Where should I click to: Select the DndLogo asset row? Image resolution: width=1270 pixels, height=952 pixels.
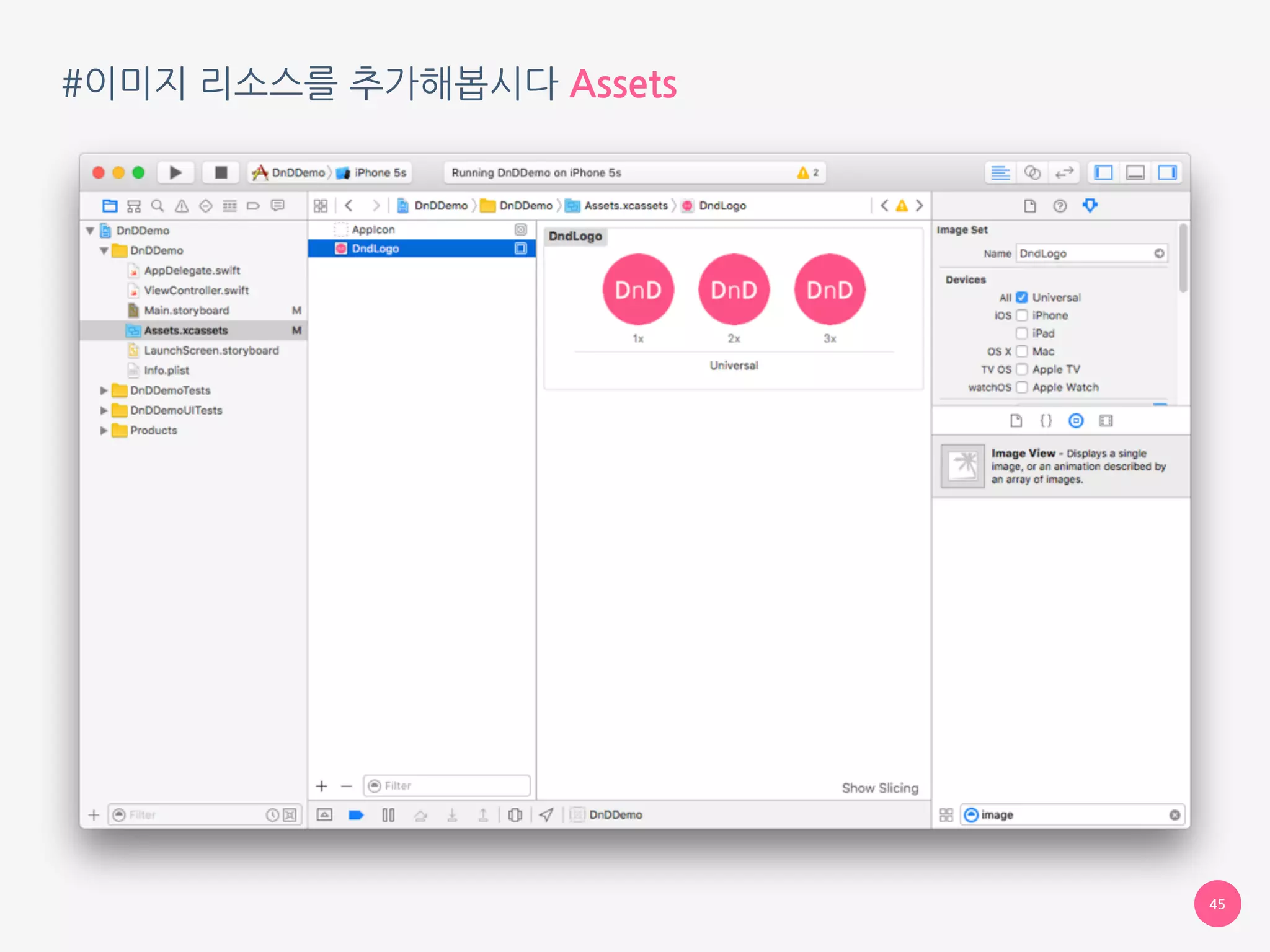pos(422,249)
